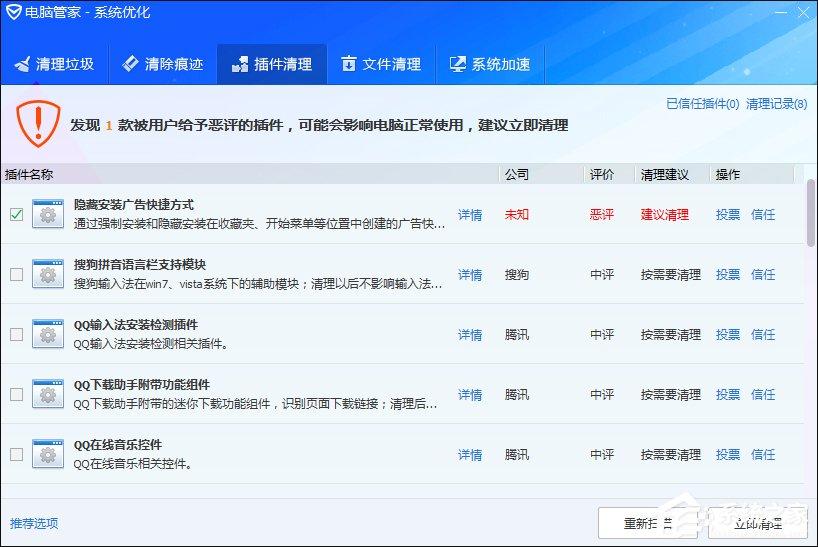The image size is (818, 547).
Task: Check the 搜狗拼音语言栏支持模块 checkbox
Action: pos(16,274)
